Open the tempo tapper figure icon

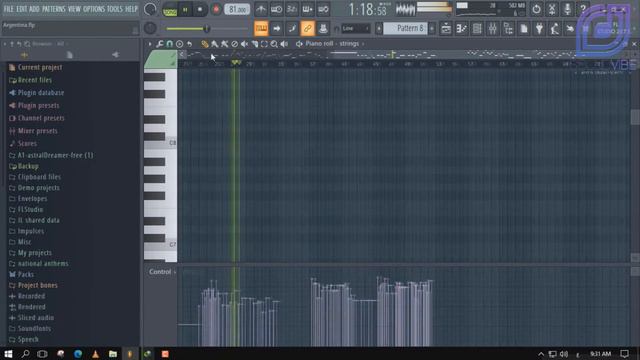pos(555,29)
